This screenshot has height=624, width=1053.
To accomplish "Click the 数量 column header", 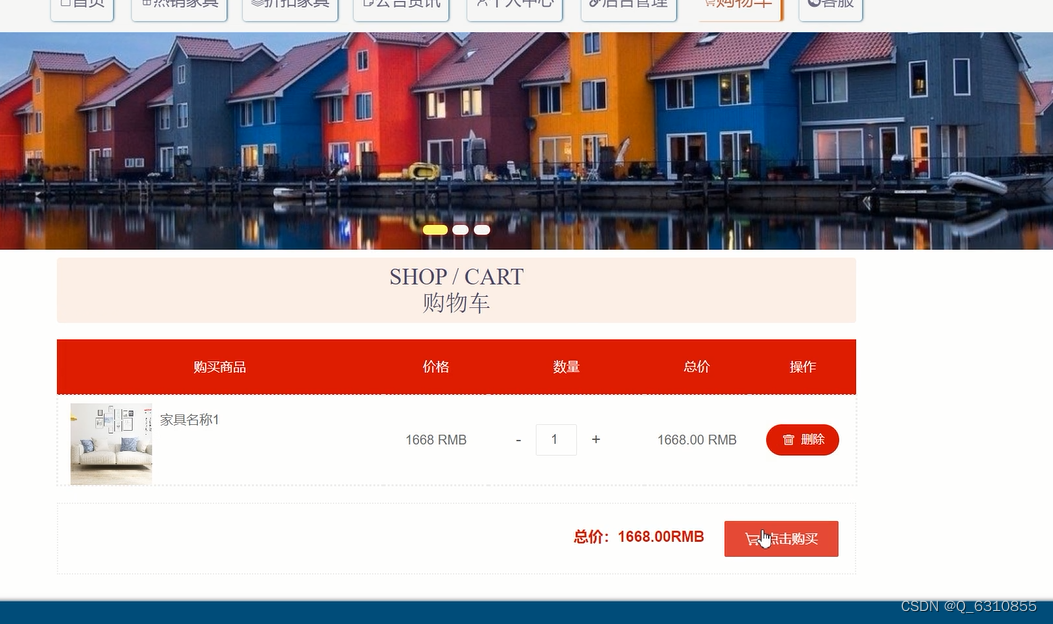I will 567,367.
